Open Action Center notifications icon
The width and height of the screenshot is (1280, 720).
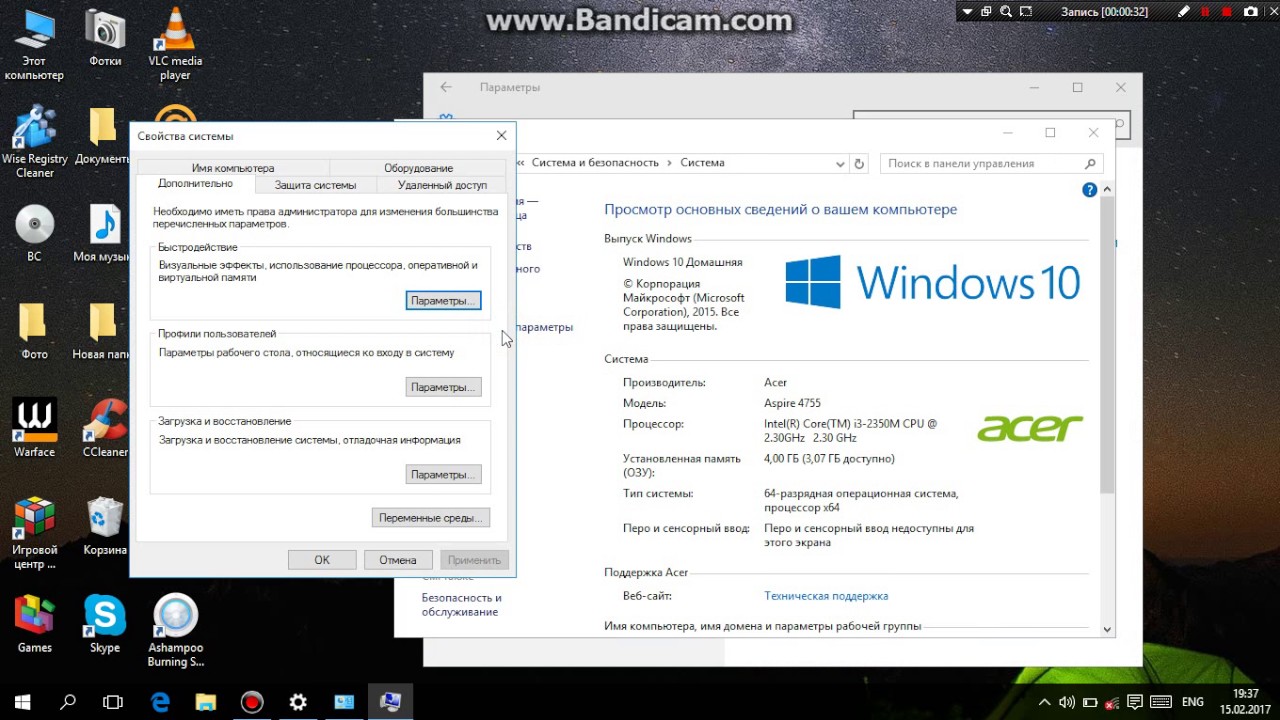click(x=1135, y=702)
